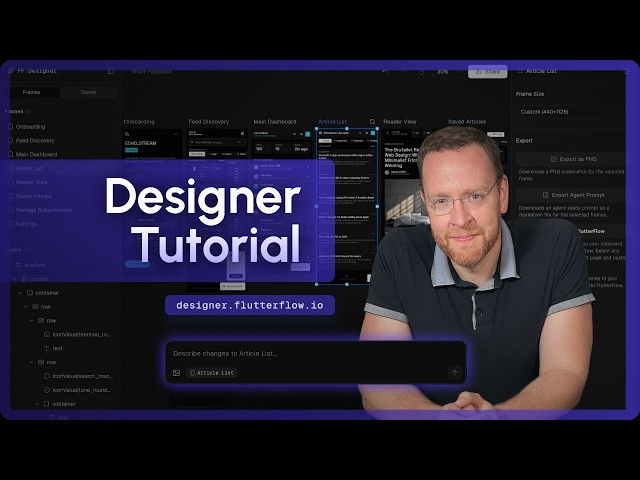The image size is (640, 480).
Task: Switch to the Theme tab
Action: point(88,92)
